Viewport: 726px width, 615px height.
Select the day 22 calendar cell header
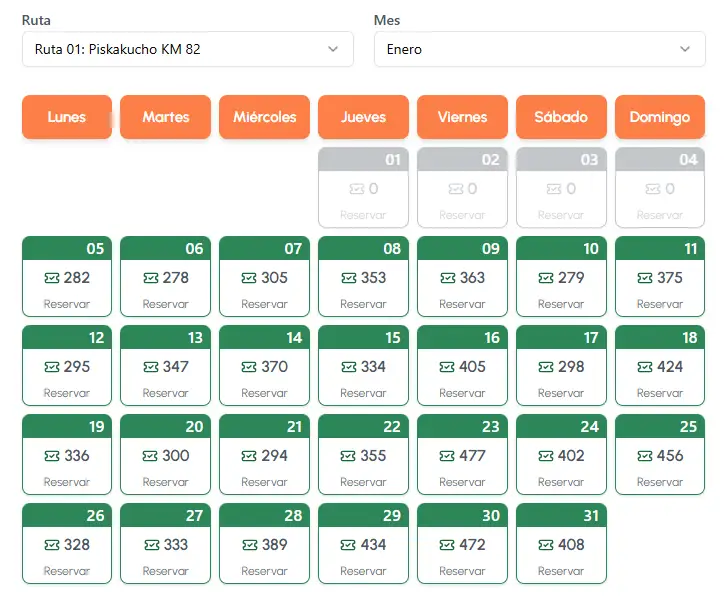point(363,427)
